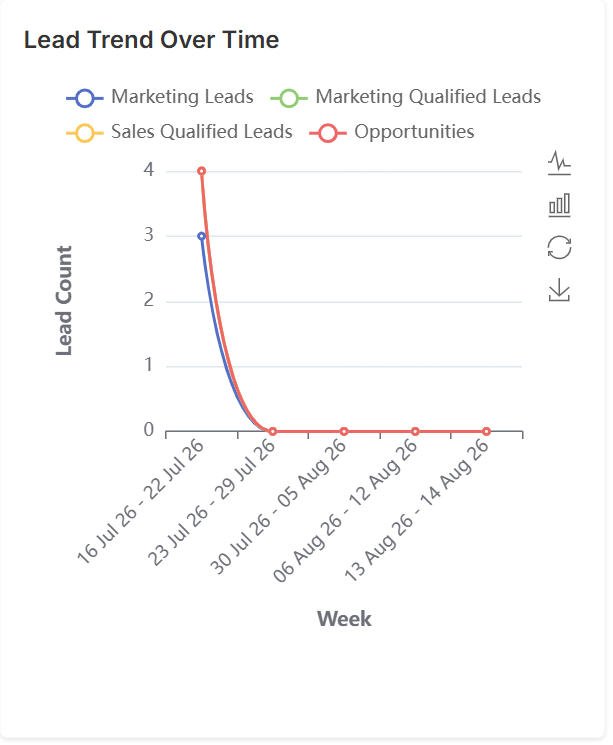Select the red data point at value 4

(x=201, y=171)
